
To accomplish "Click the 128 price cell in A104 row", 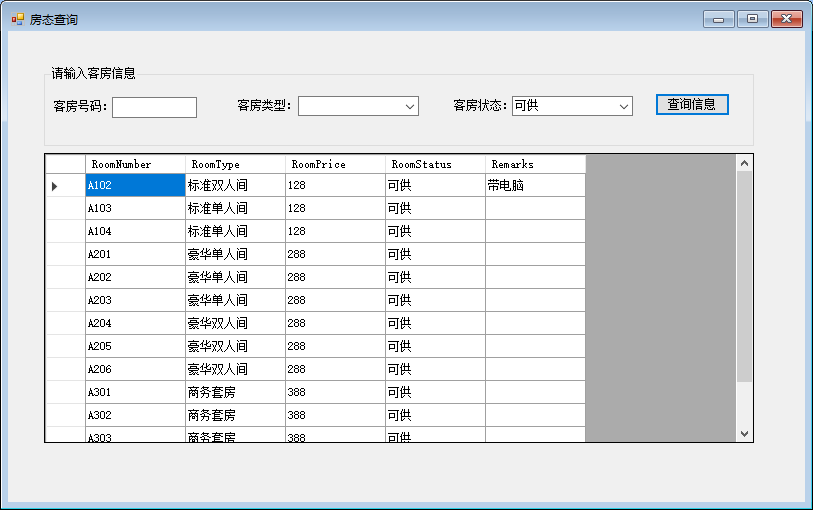I will pyautogui.click(x=335, y=231).
